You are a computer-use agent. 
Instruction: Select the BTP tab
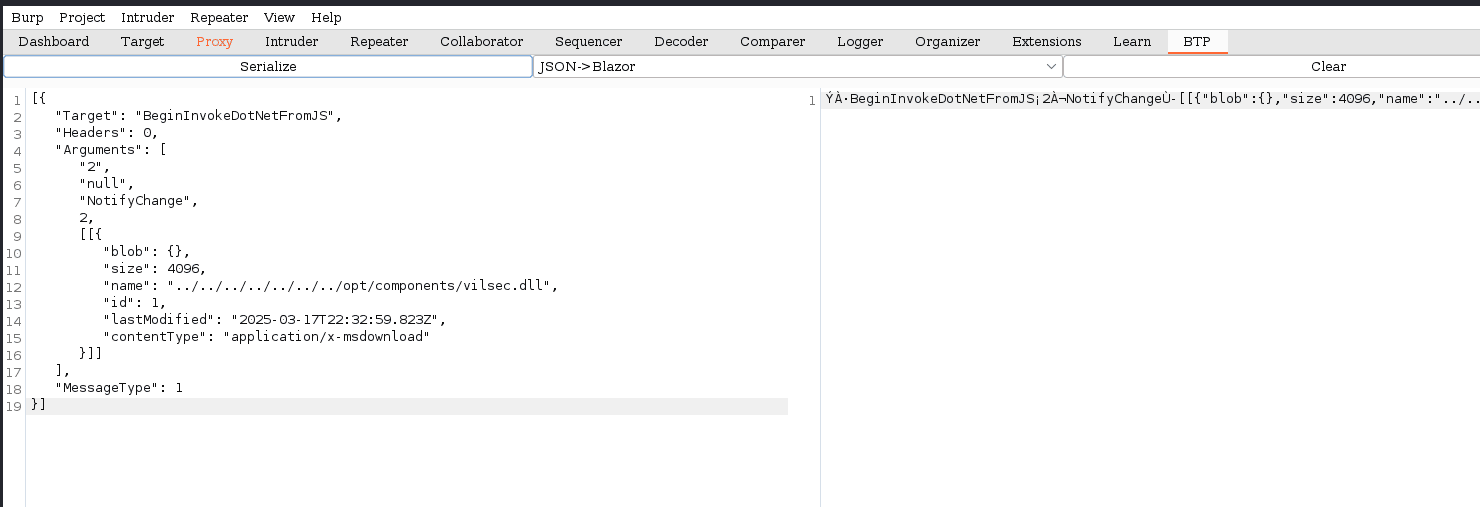coord(1197,41)
